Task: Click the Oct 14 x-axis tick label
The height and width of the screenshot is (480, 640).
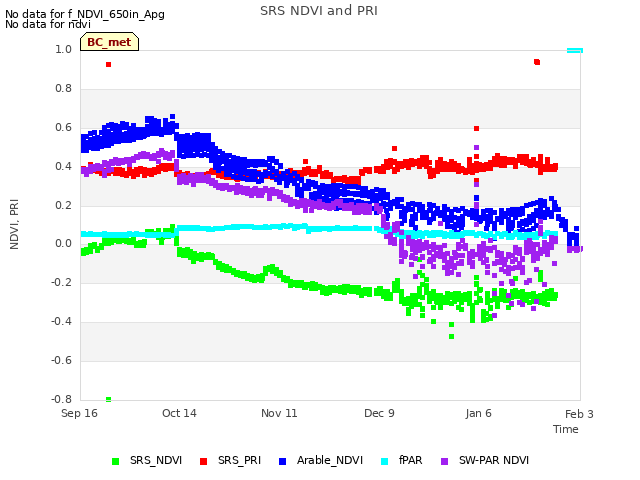Action: coord(179,413)
